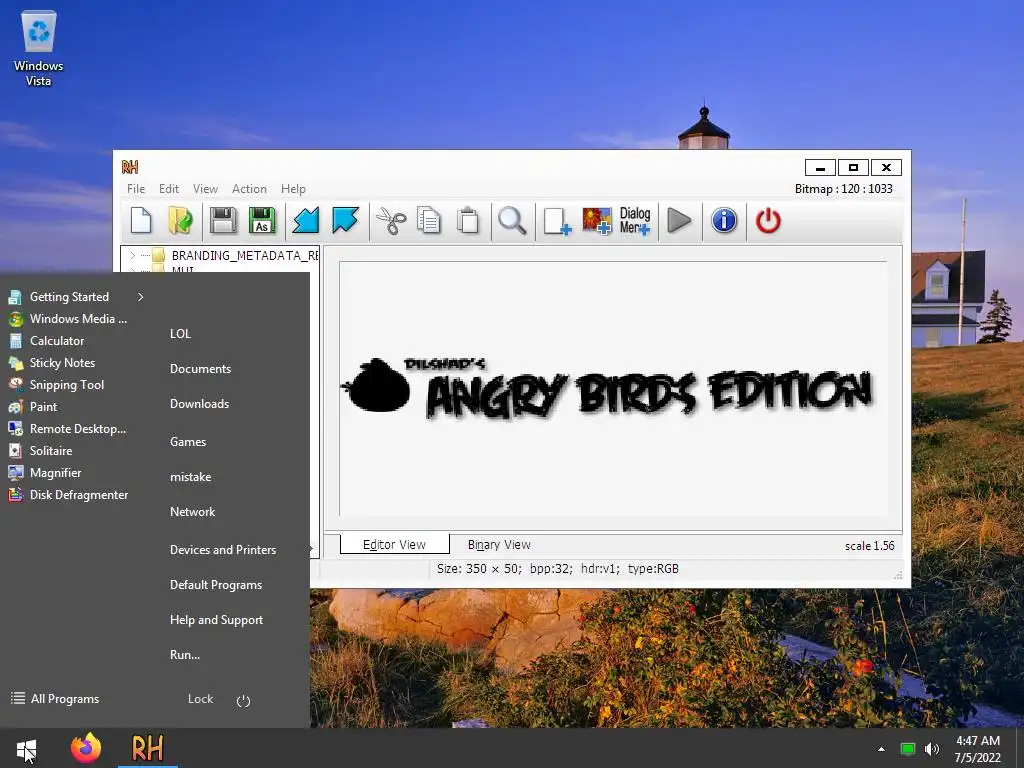Open Documents from Start menu

(x=200, y=369)
